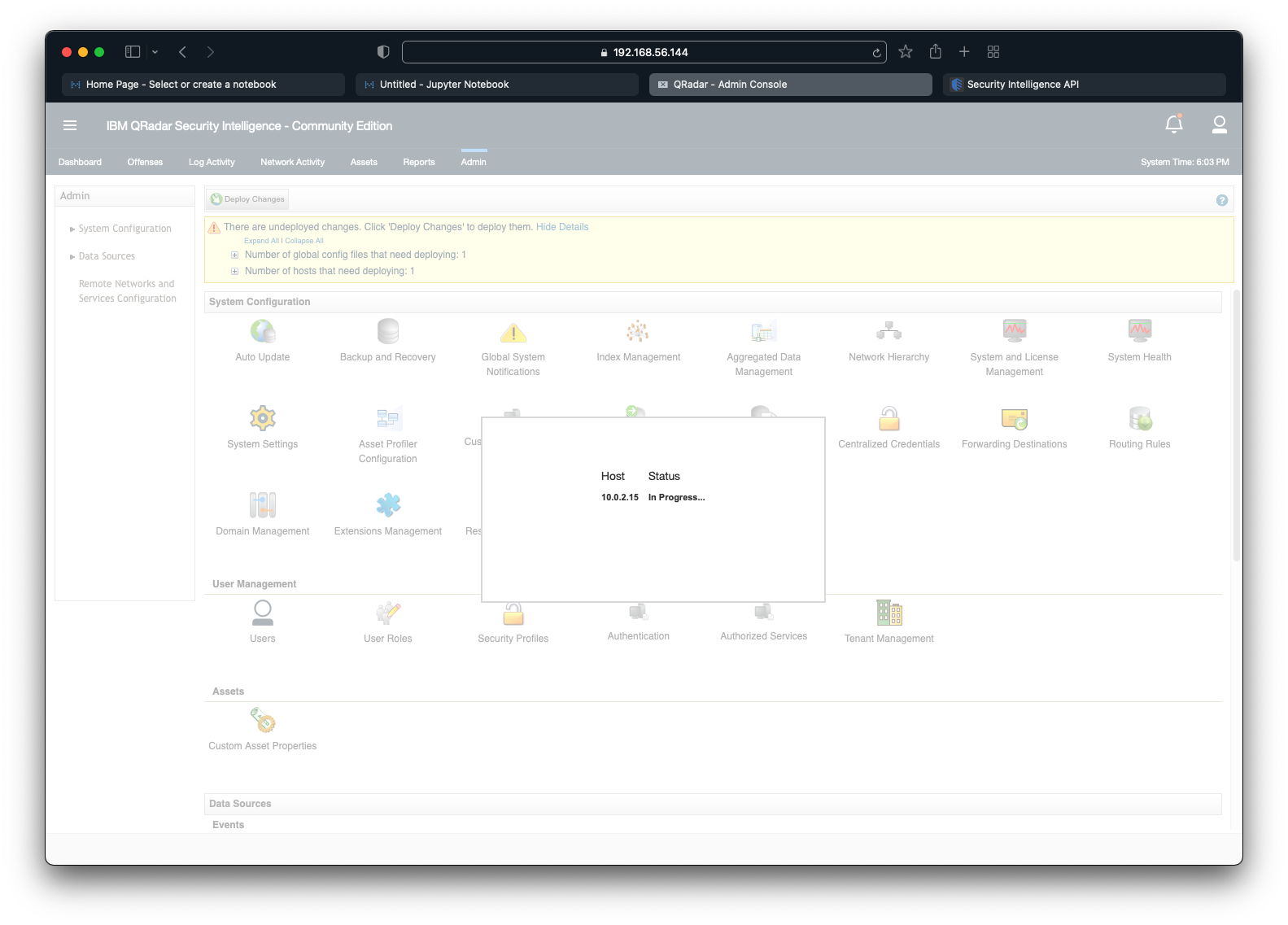Open Centralized Credentials
This screenshot has height=925, width=1288.
pos(889,418)
